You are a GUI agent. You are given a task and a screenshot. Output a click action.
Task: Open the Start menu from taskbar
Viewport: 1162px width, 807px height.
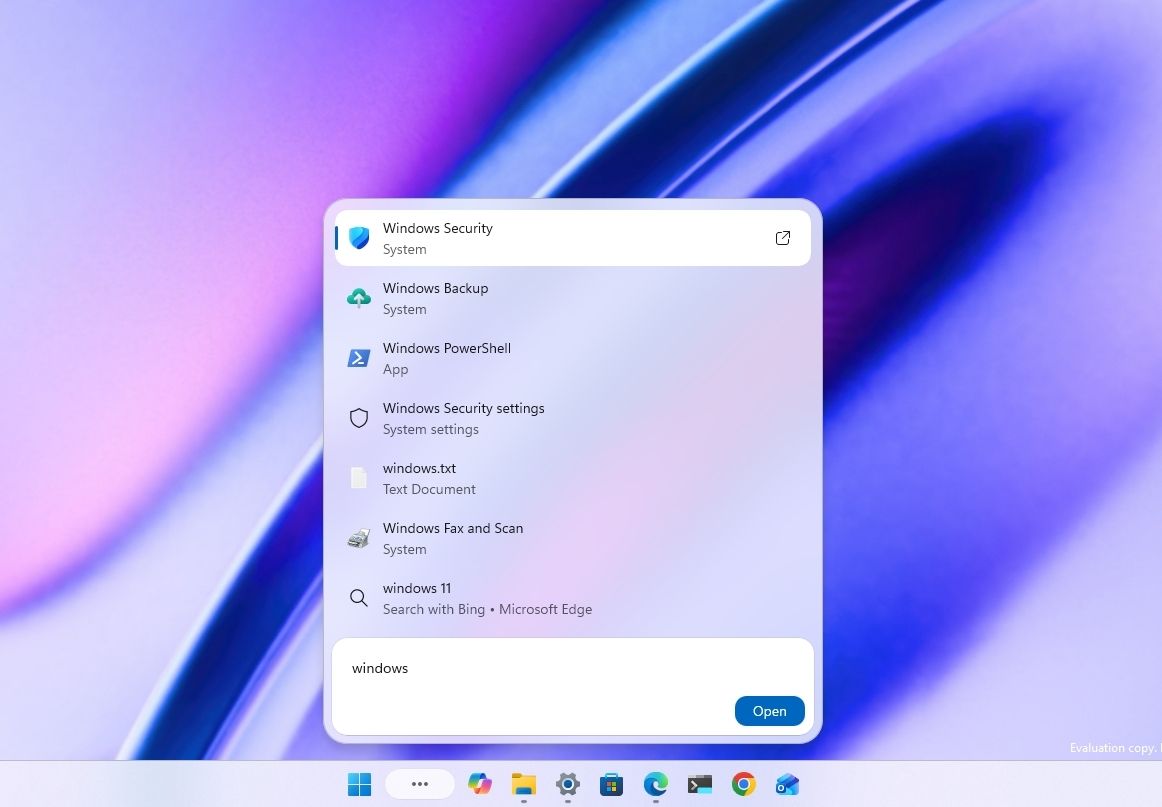click(359, 784)
